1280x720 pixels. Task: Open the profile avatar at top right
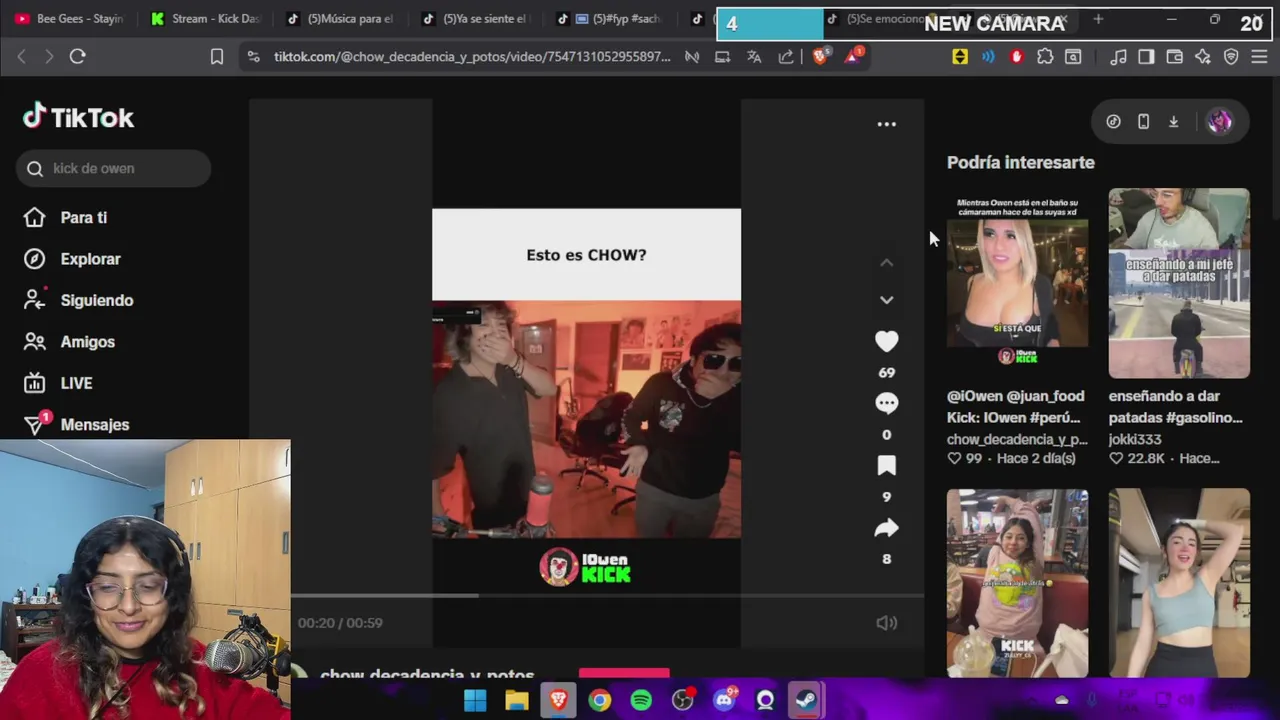[x=1219, y=122]
